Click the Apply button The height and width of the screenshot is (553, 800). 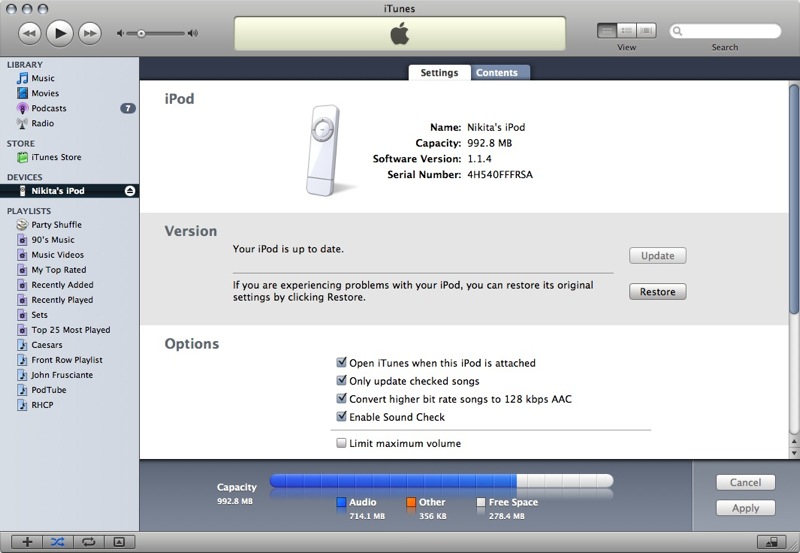[745, 508]
